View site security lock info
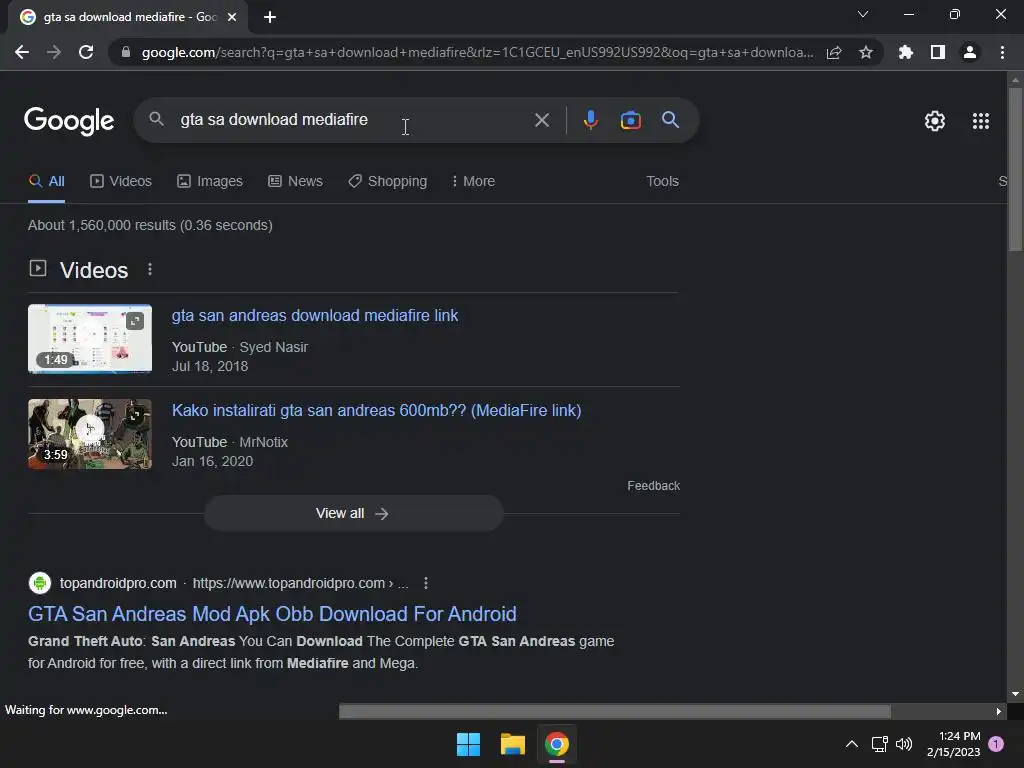This screenshot has width=1024, height=768. [x=126, y=52]
